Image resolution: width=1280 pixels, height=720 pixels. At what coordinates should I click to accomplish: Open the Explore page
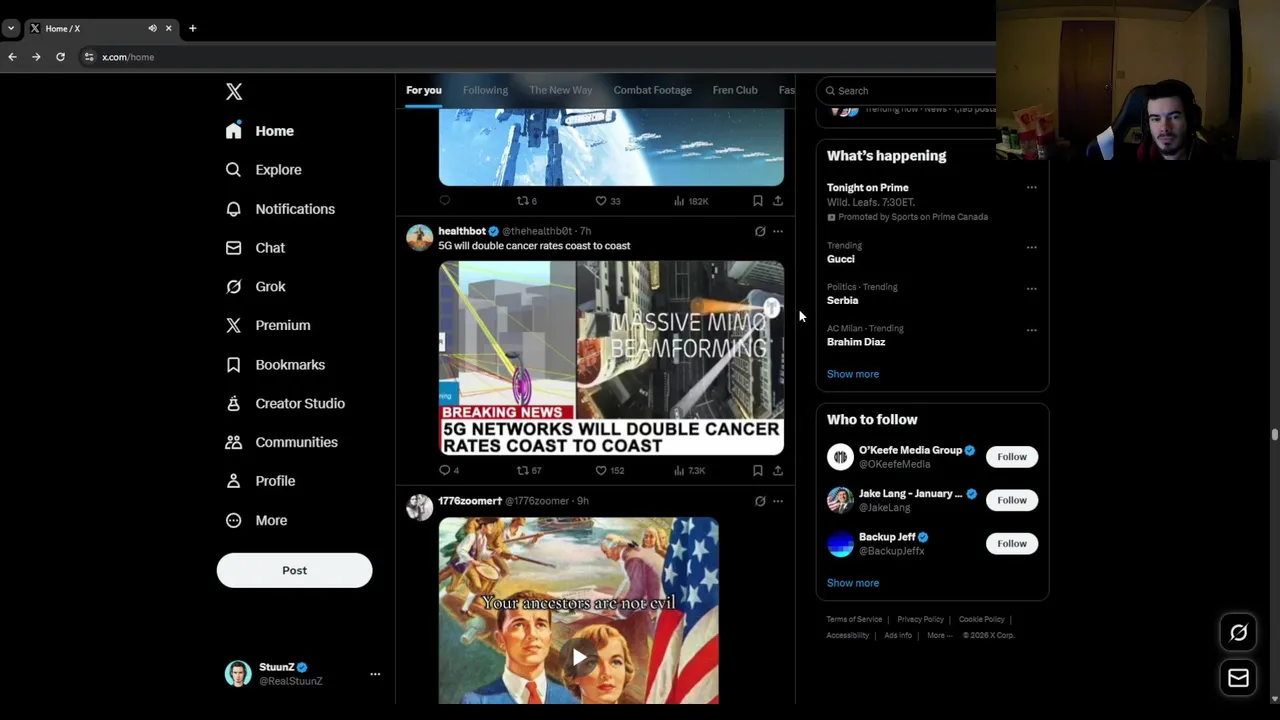pos(264,170)
